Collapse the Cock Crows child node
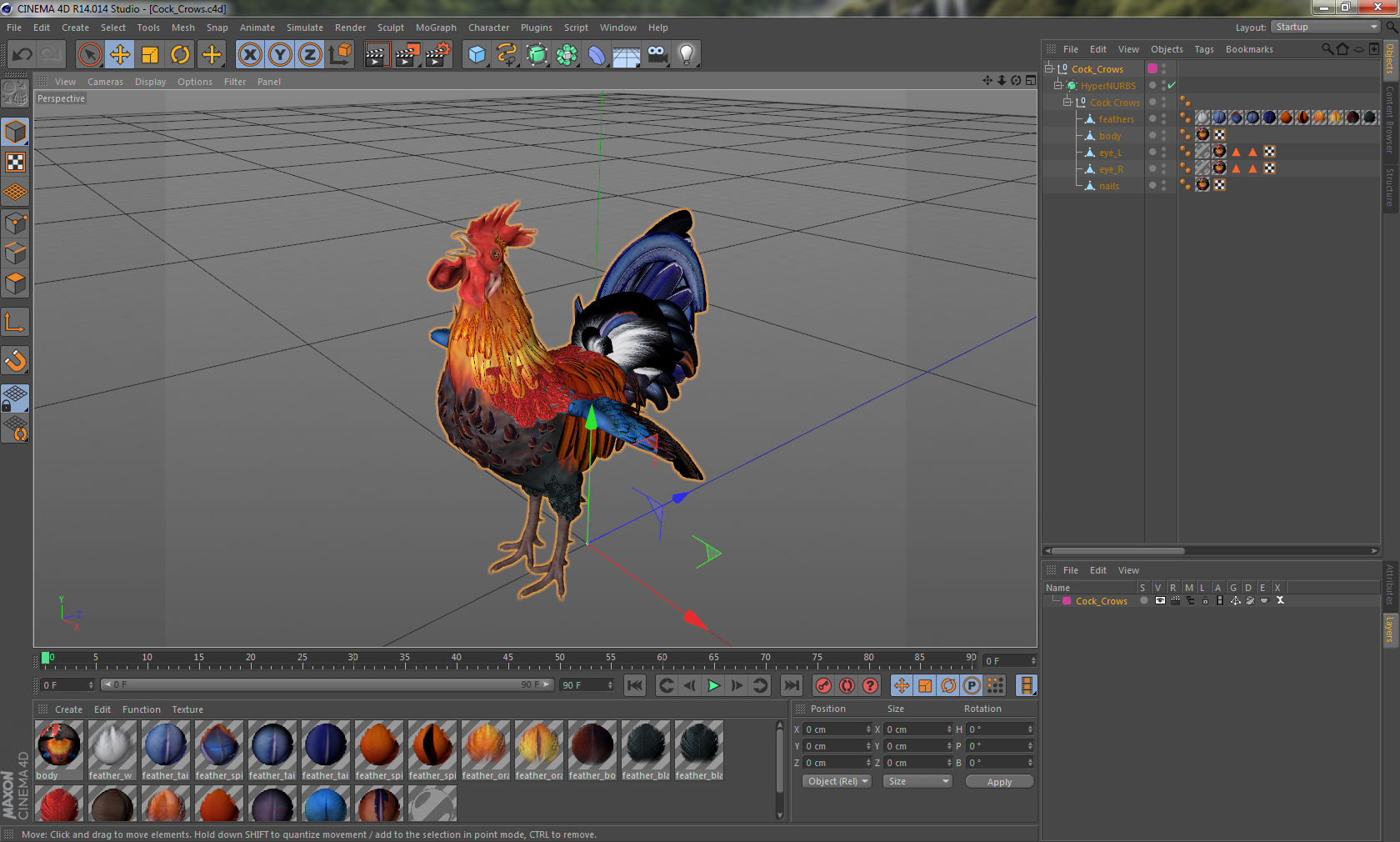The width and height of the screenshot is (1400, 842). click(x=1067, y=102)
